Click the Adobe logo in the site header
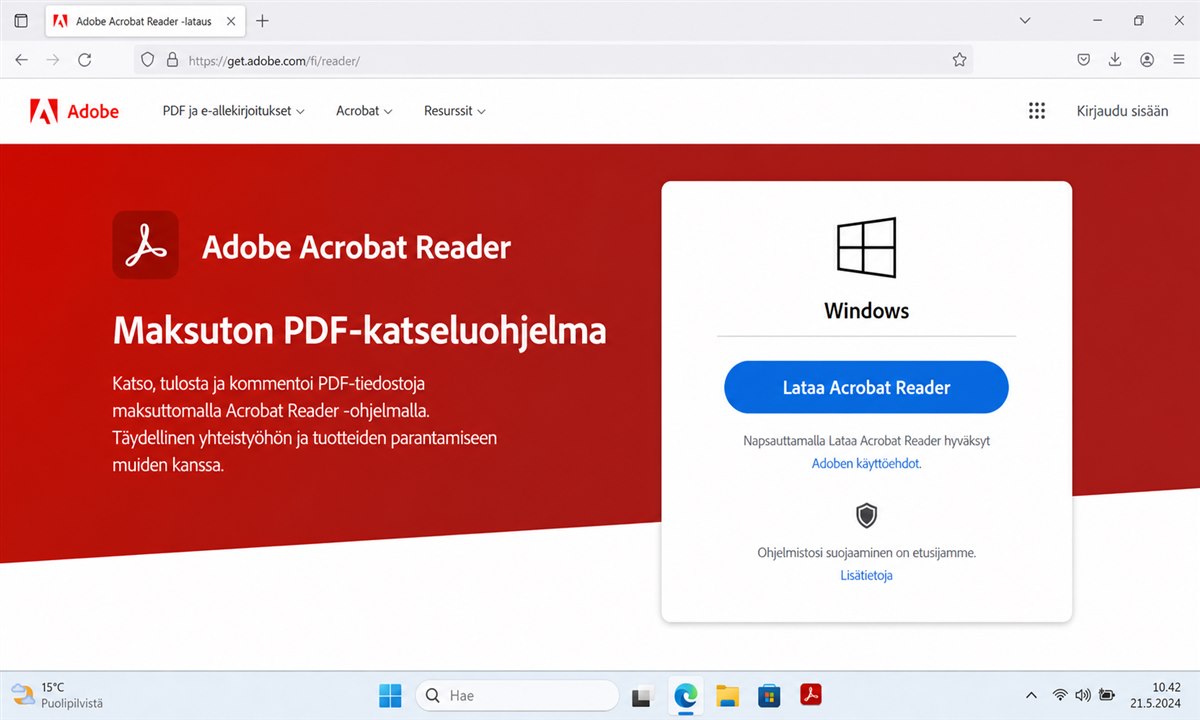1200x720 pixels. 74,111
